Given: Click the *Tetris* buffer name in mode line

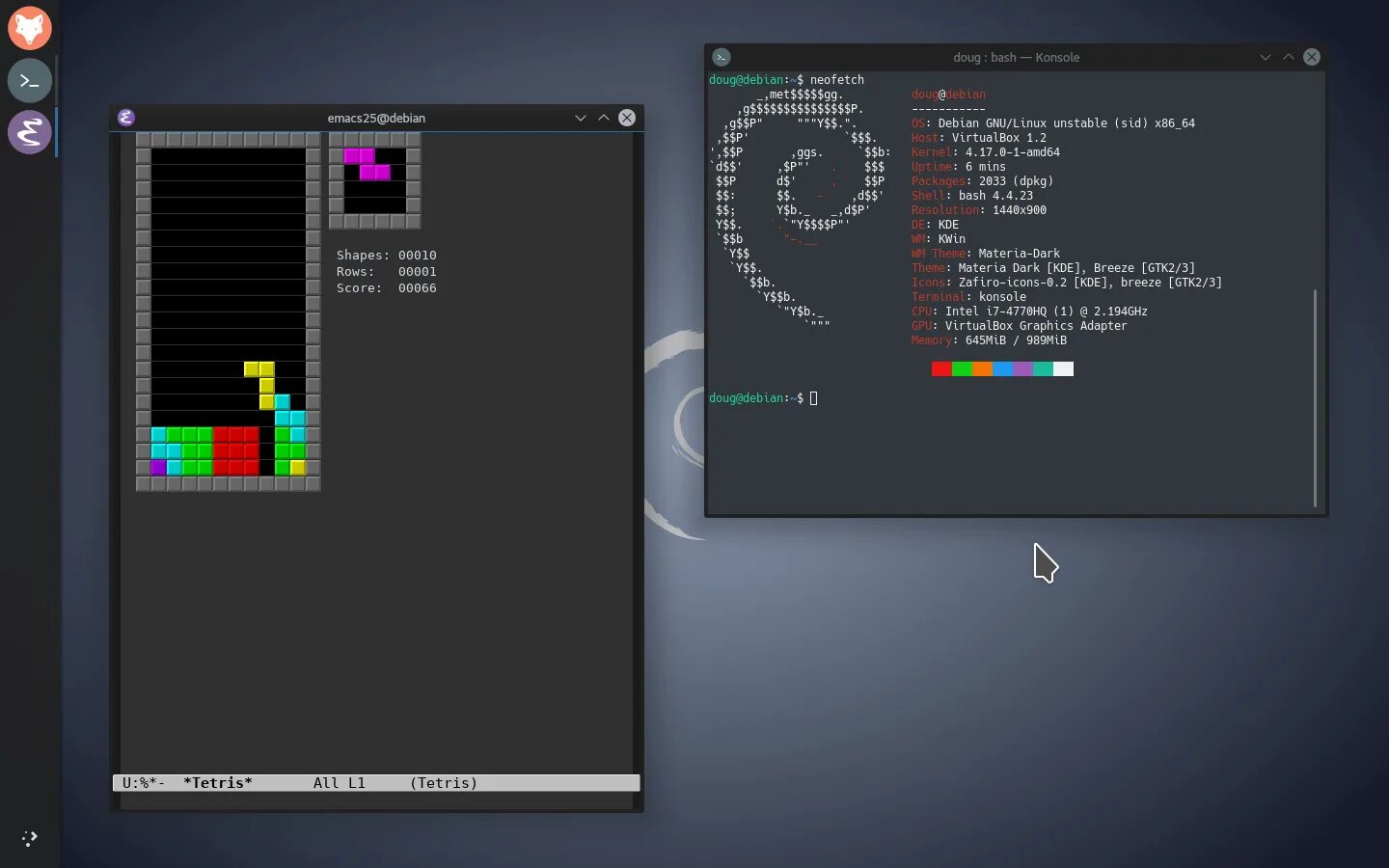Looking at the screenshot, I should 218,783.
